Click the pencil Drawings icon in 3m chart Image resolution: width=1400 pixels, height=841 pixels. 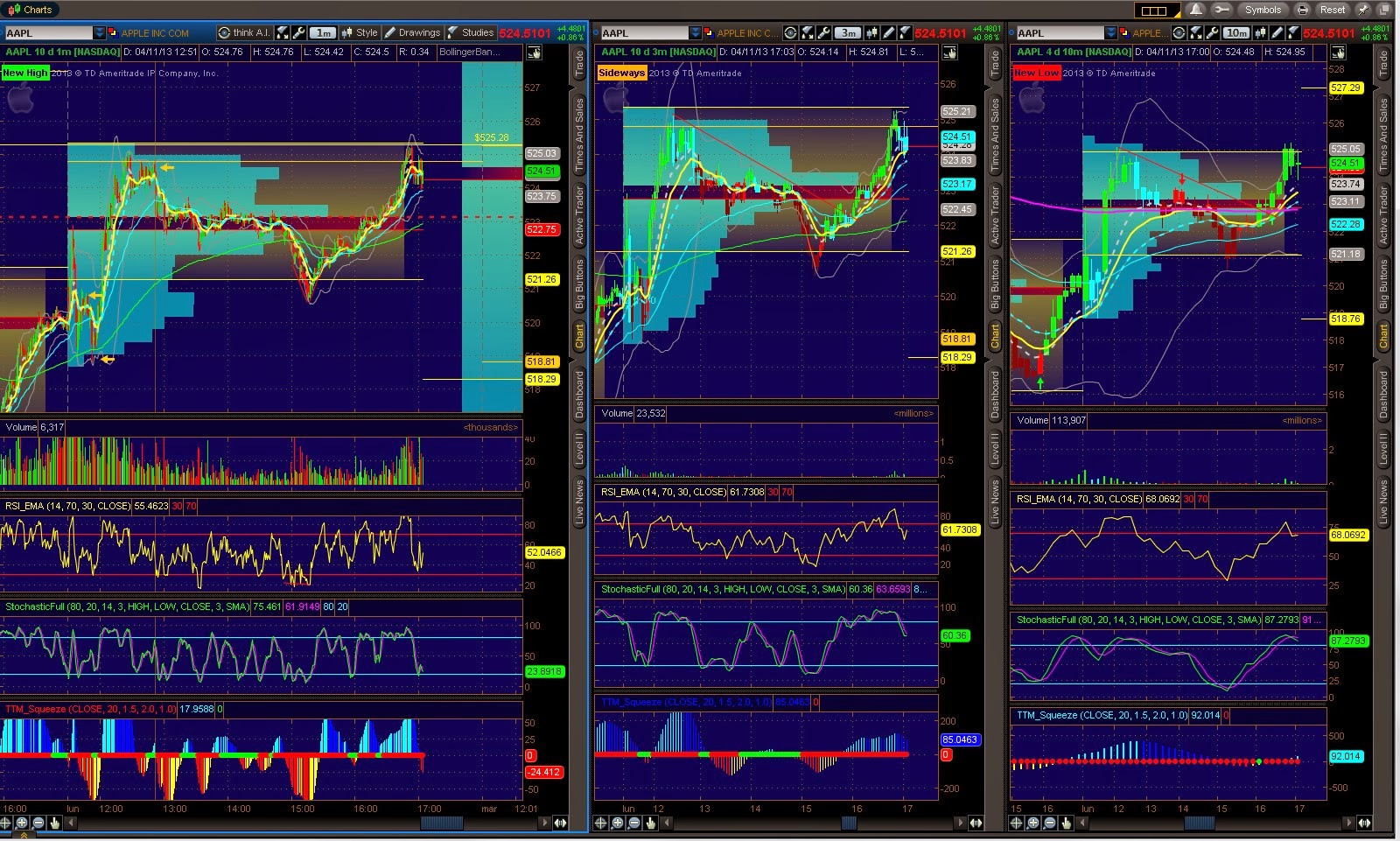pos(888,32)
